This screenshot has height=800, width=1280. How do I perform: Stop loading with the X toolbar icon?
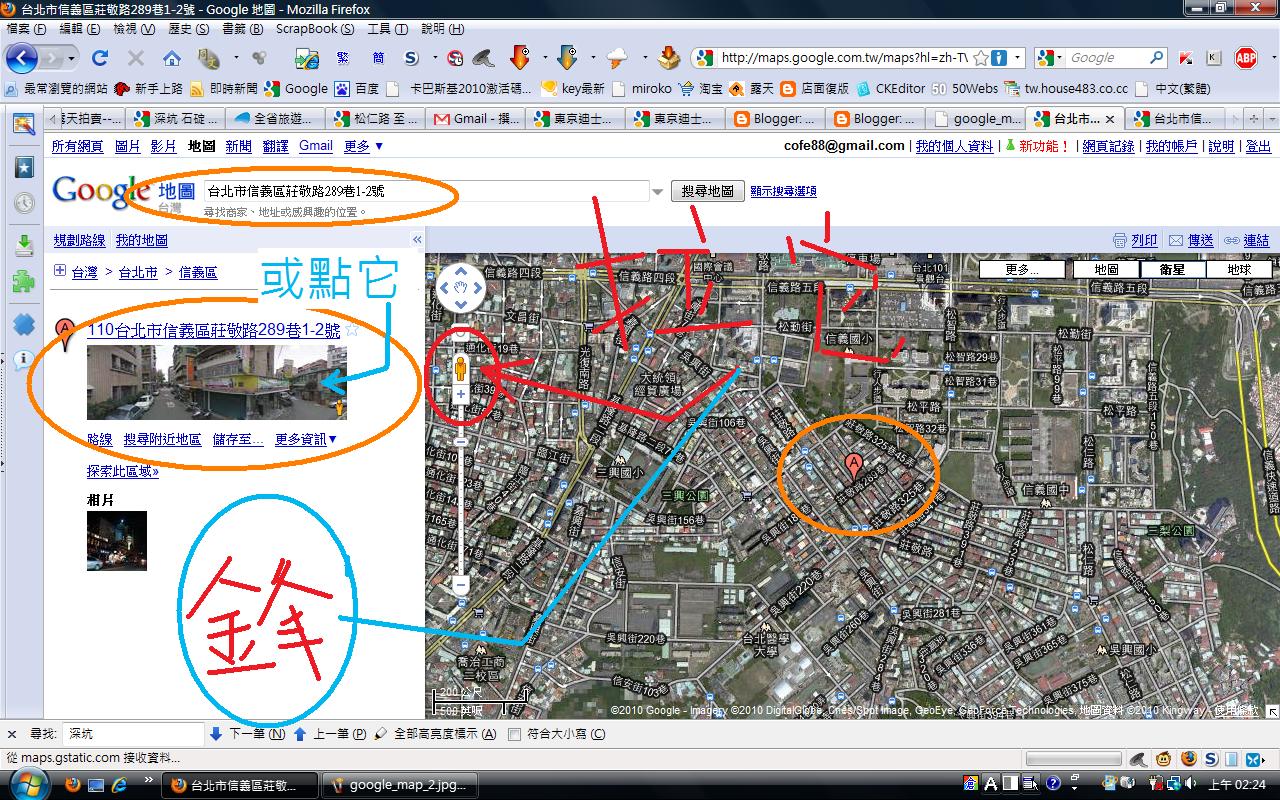[135, 58]
